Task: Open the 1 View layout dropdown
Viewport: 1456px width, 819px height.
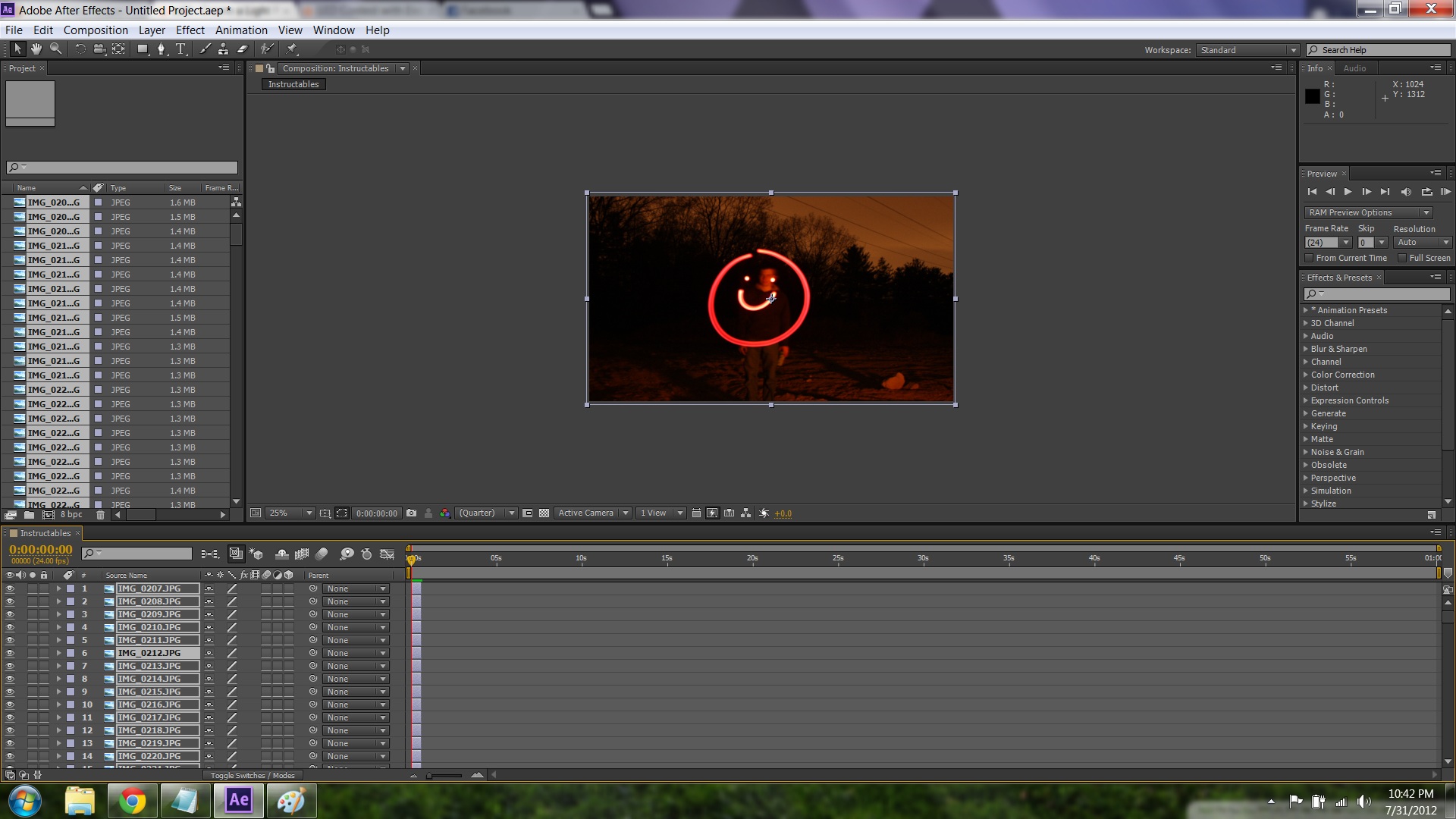Action: tap(661, 513)
